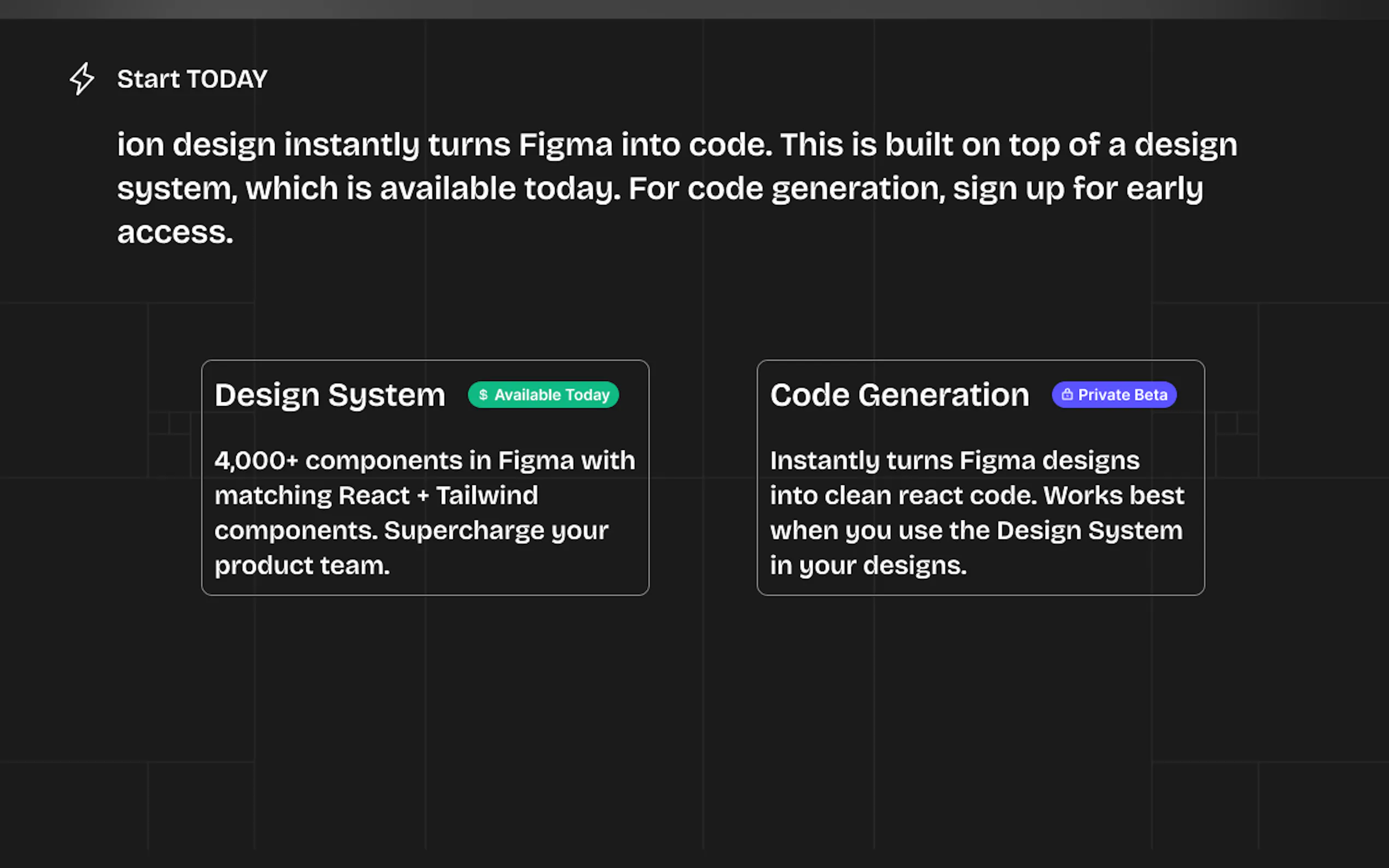The width and height of the screenshot is (1389, 868).
Task: Select the green Available Today badge
Action: 543,395
